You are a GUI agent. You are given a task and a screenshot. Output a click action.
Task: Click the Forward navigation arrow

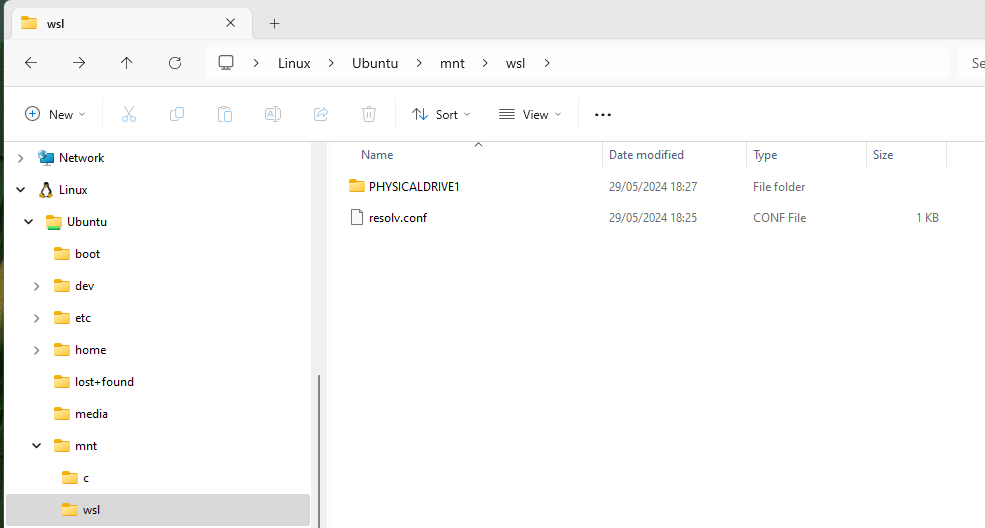(x=79, y=63)
